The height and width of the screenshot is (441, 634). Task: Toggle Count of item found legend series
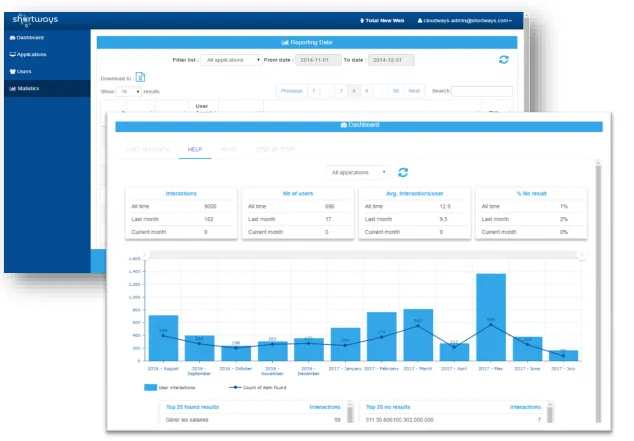pyautogui.click(x=258, y=388)
